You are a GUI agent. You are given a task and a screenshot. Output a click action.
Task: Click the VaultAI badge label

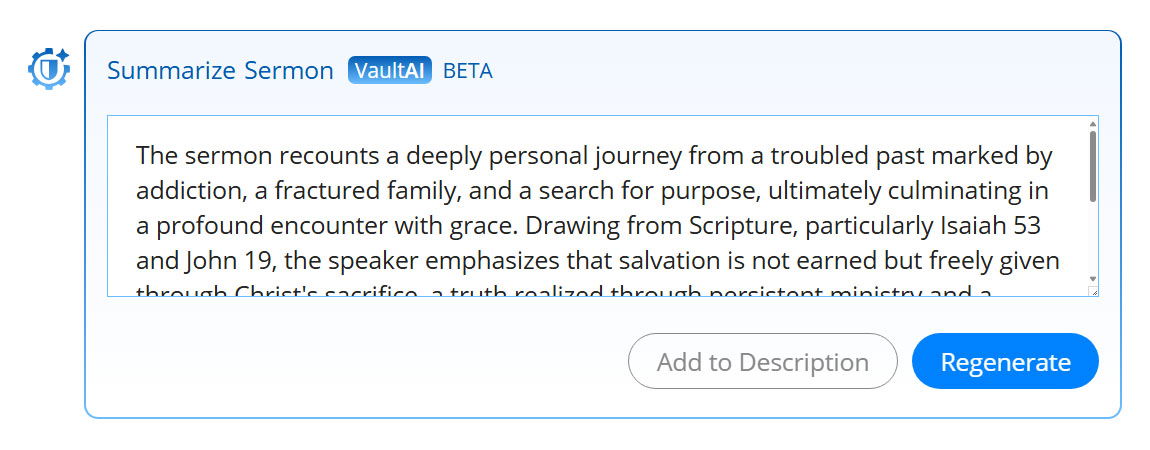pos(389,70)
